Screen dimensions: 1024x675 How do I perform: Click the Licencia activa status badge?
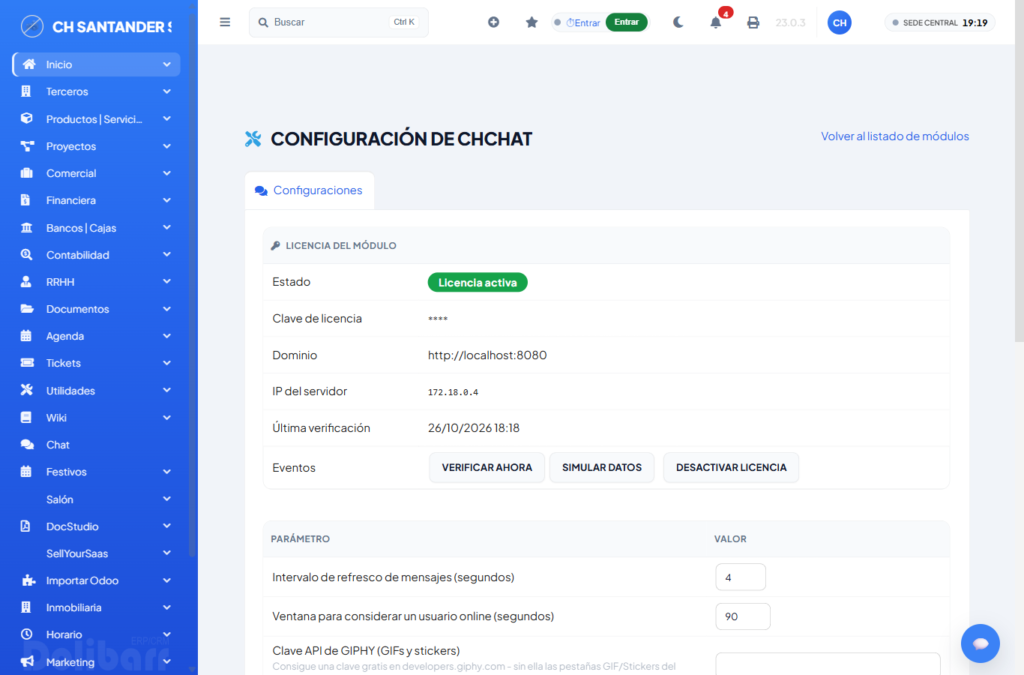(x=477, y=282)
